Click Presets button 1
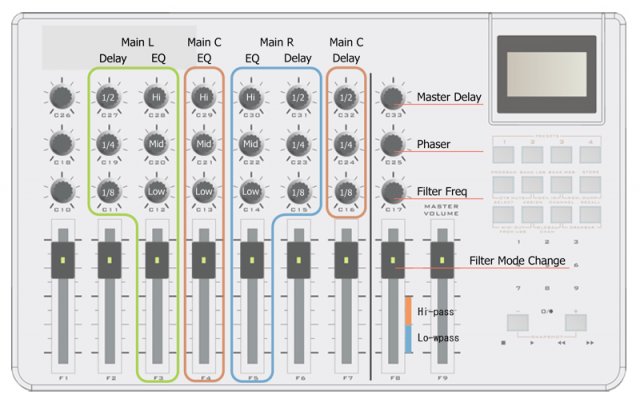640x407 pixels. point(503,155)
